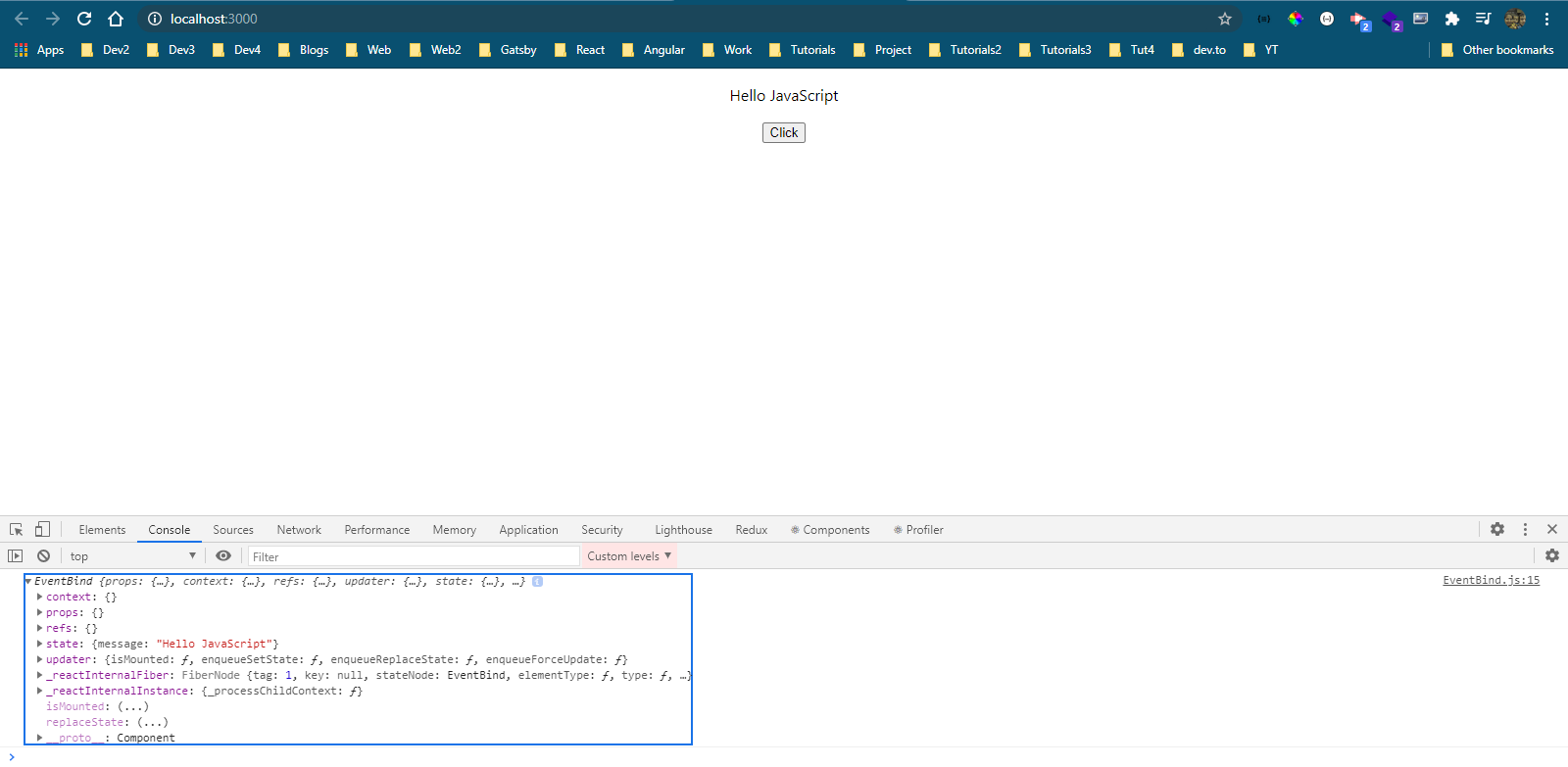Open the Extensions puzzle menu
The width and height of the screenshot is (1568, 767).
[x=1452, y=19]
